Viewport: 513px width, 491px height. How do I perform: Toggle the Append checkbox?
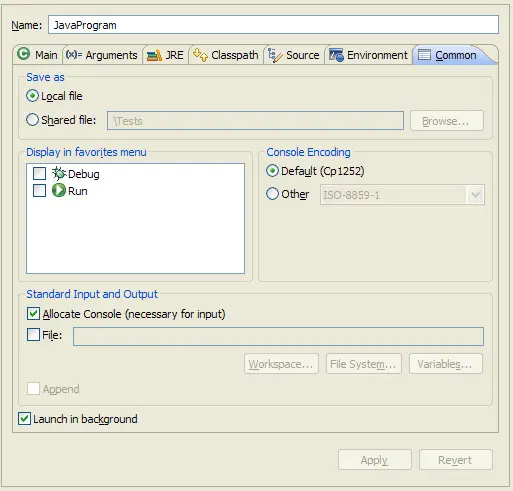33,389
